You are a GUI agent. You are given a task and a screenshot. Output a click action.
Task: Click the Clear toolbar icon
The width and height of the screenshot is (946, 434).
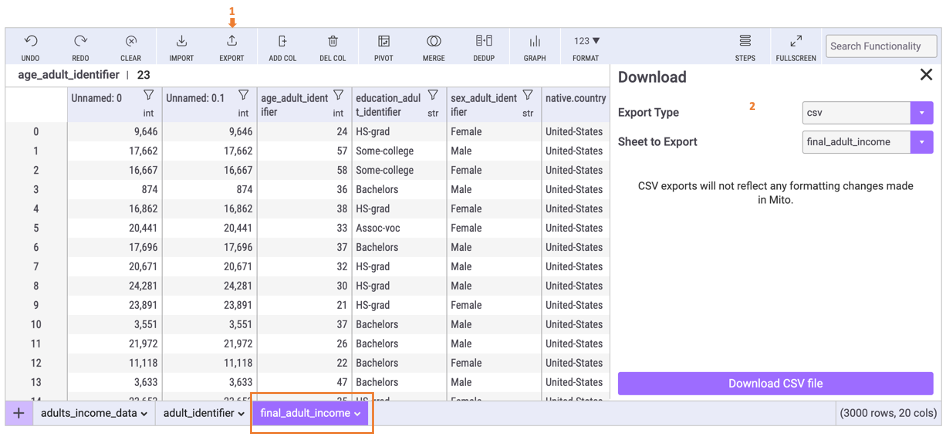[131, 41]
